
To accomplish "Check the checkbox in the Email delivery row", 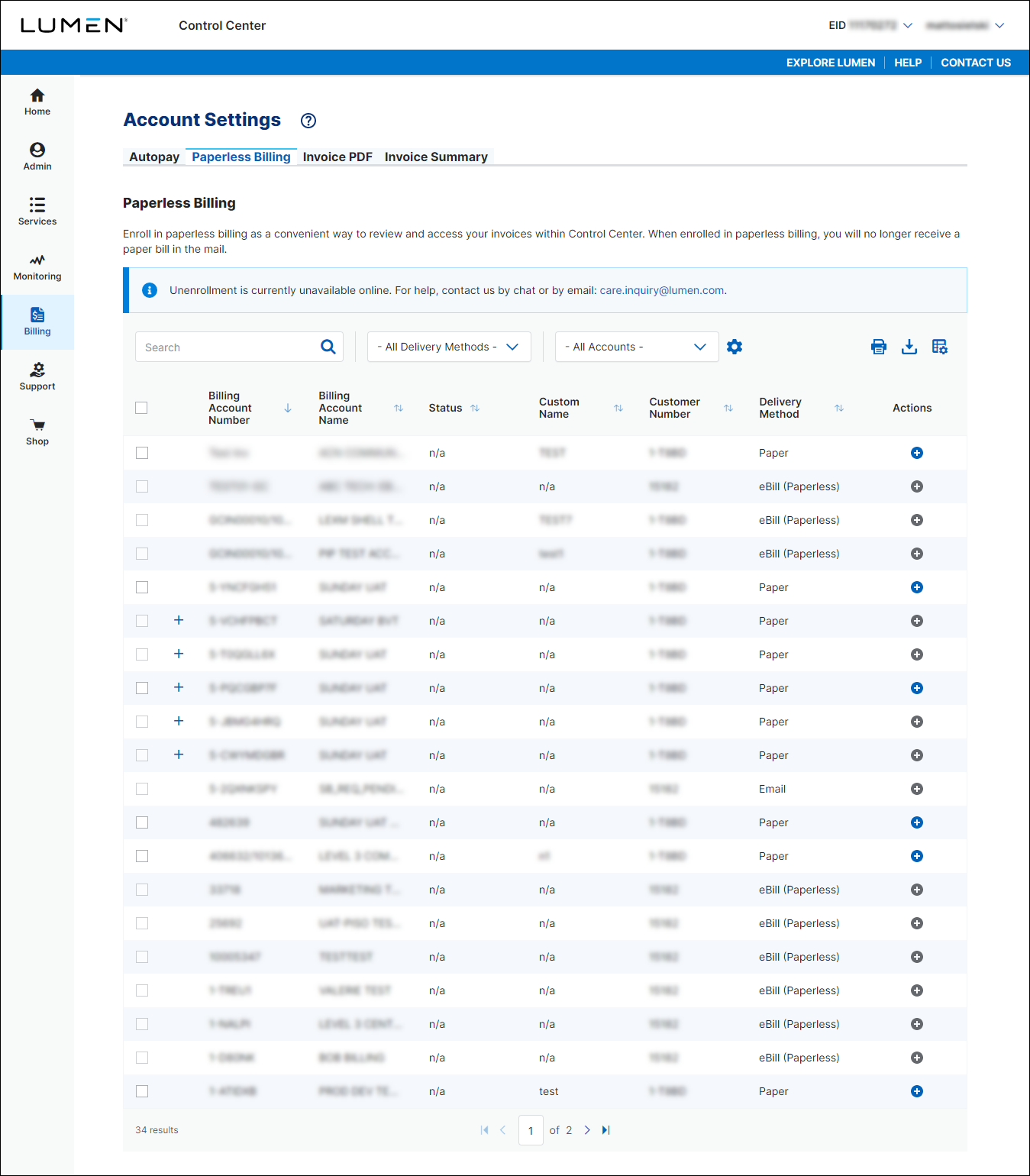I will tap(142, 789).
